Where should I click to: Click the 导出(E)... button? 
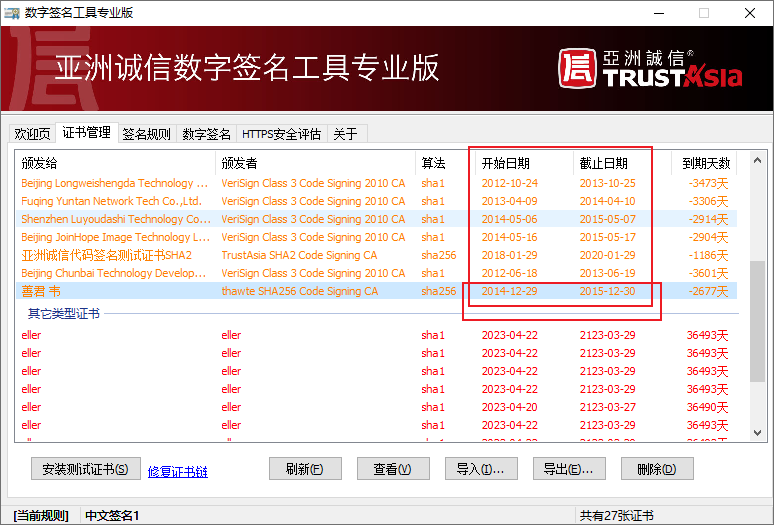(x=569, y=469)
